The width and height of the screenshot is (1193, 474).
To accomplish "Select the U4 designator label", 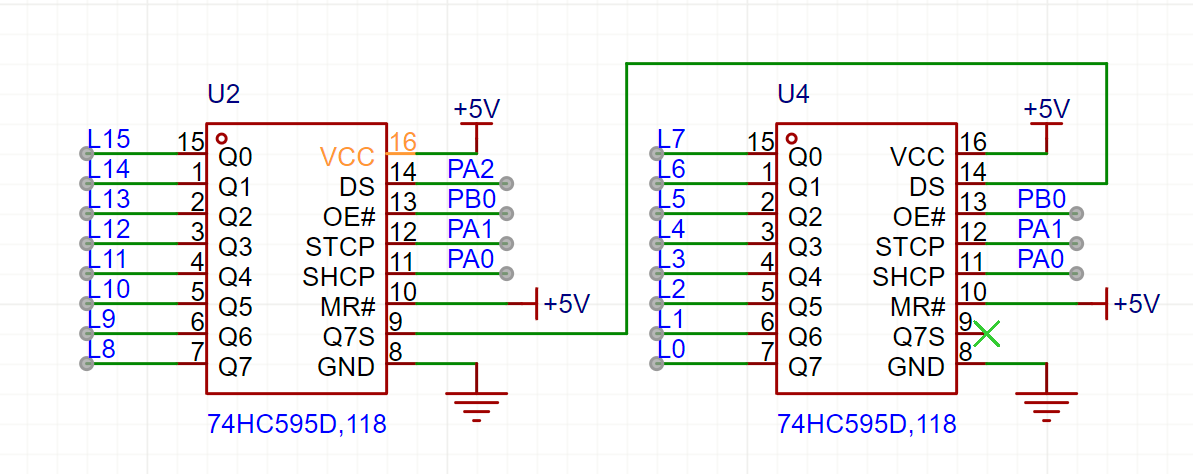I will (x=793, y=94).
